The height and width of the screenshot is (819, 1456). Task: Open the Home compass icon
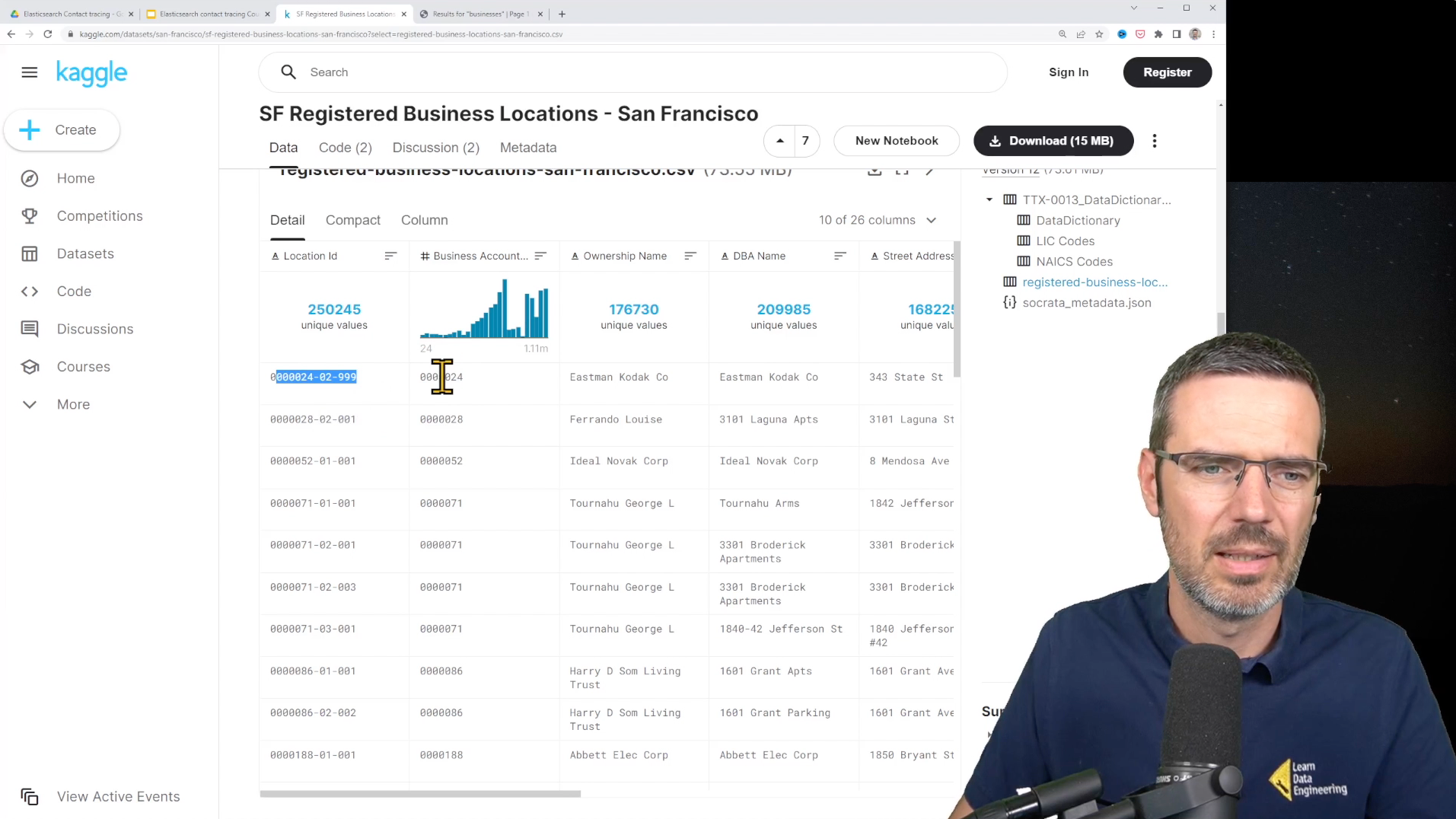click(30, 178)
